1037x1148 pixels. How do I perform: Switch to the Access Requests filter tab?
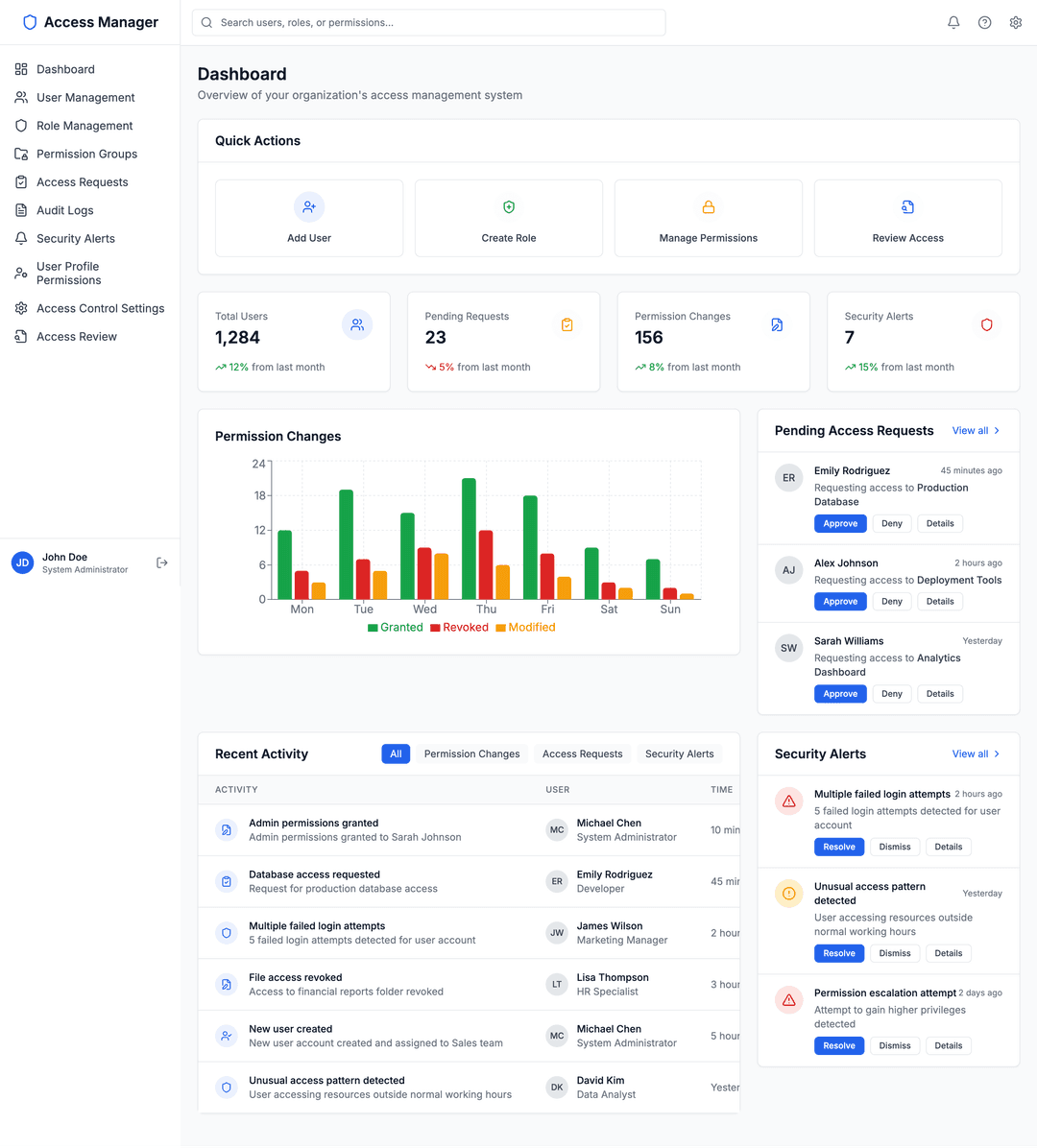[x=582, y=753]
